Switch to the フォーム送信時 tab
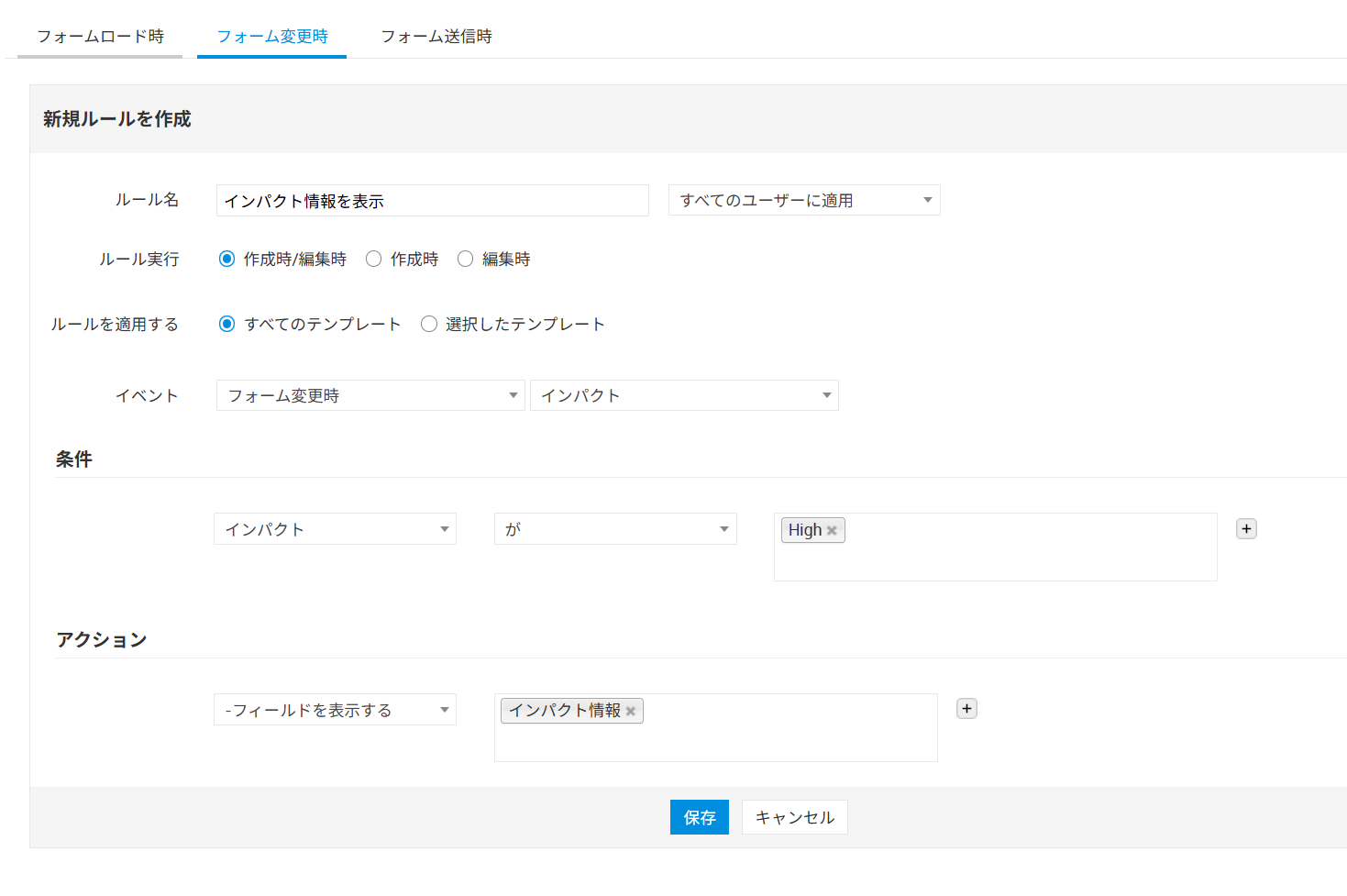Screen dimensions: 1347x896 [436, 37]
